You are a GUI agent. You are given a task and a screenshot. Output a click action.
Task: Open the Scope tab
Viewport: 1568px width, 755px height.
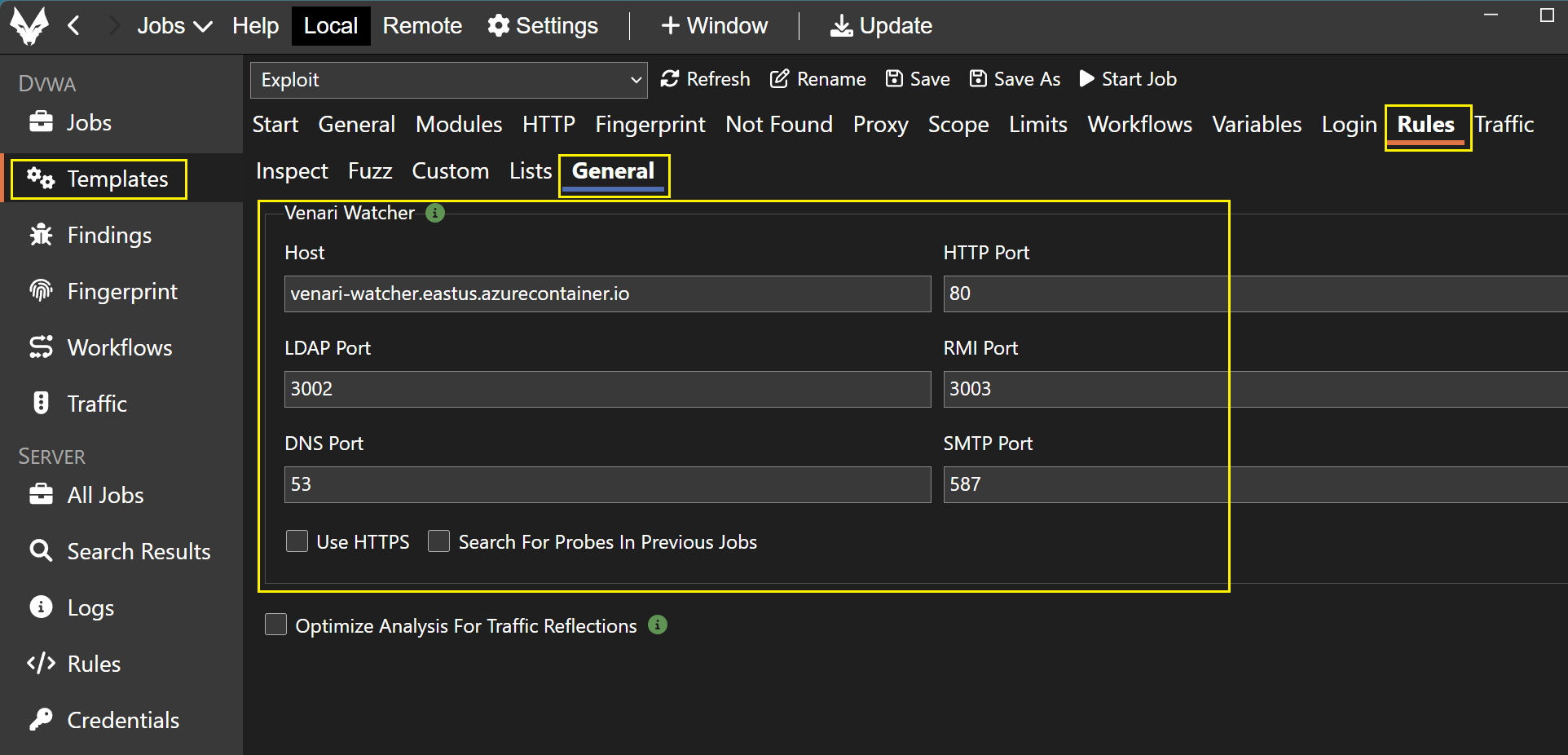tap(958, 125)
